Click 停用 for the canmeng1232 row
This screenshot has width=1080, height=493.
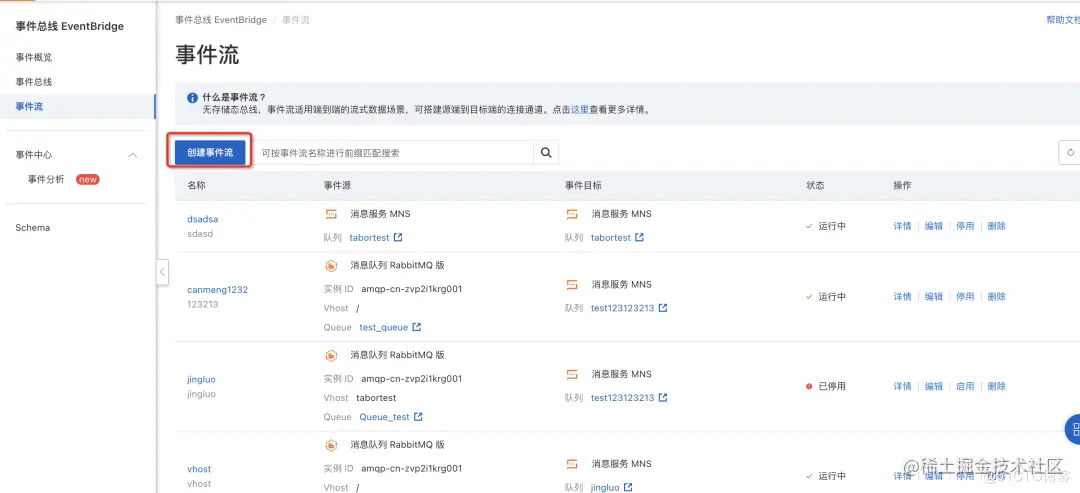tap(965, 297)
